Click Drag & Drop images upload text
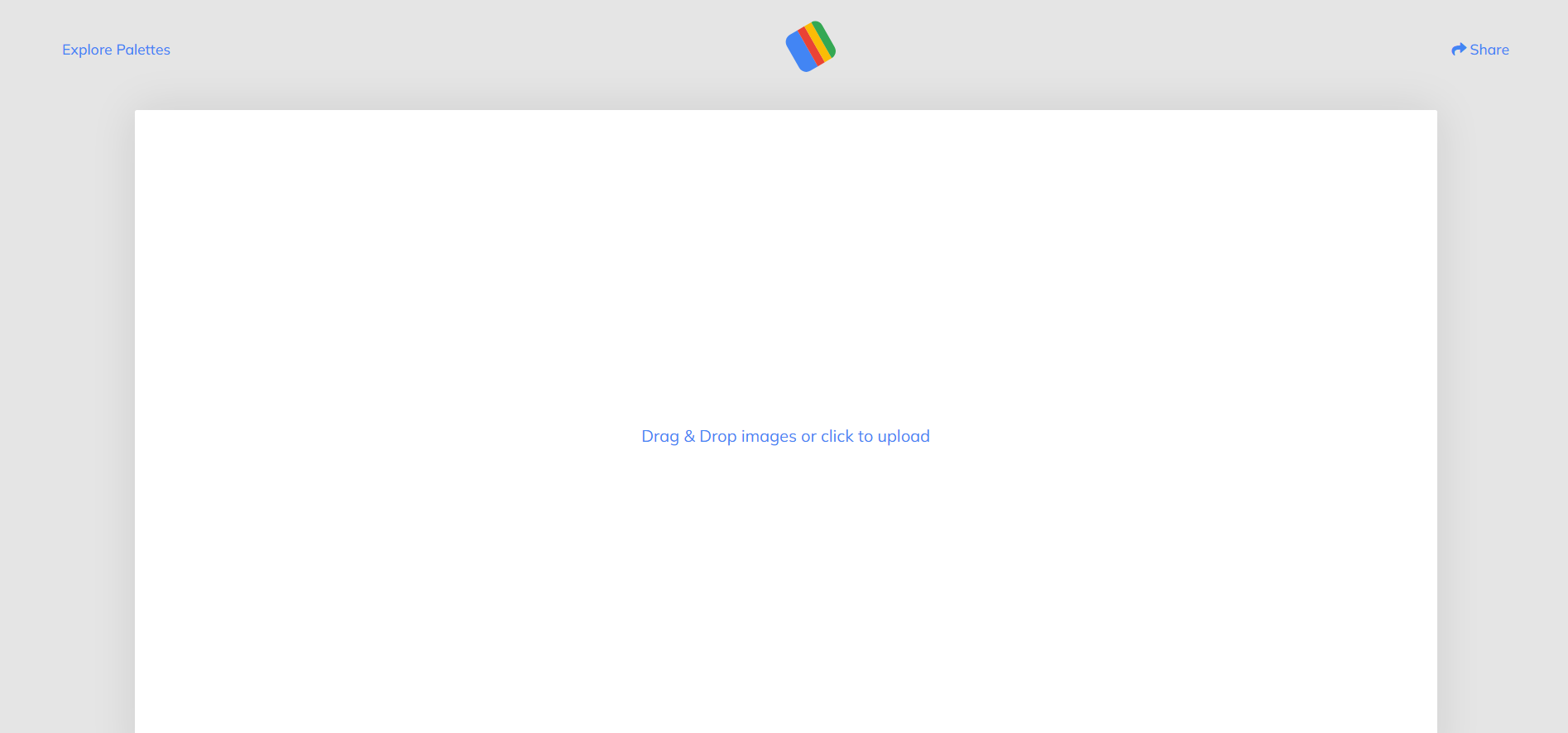Viewport: 1568px width, 733px height. [x=785, y=436]
